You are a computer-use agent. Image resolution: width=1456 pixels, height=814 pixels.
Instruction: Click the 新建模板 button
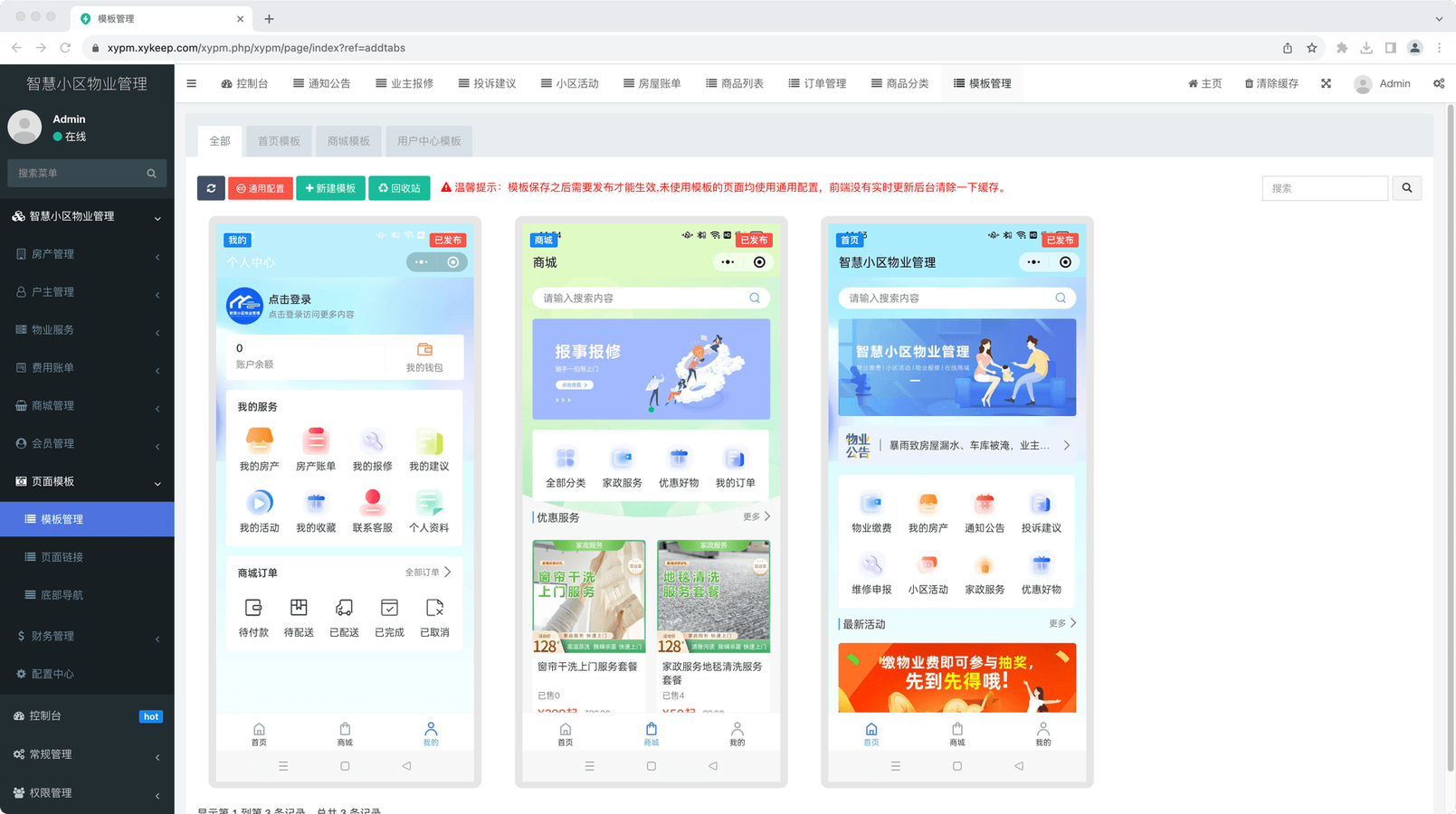tap(330, 188)
